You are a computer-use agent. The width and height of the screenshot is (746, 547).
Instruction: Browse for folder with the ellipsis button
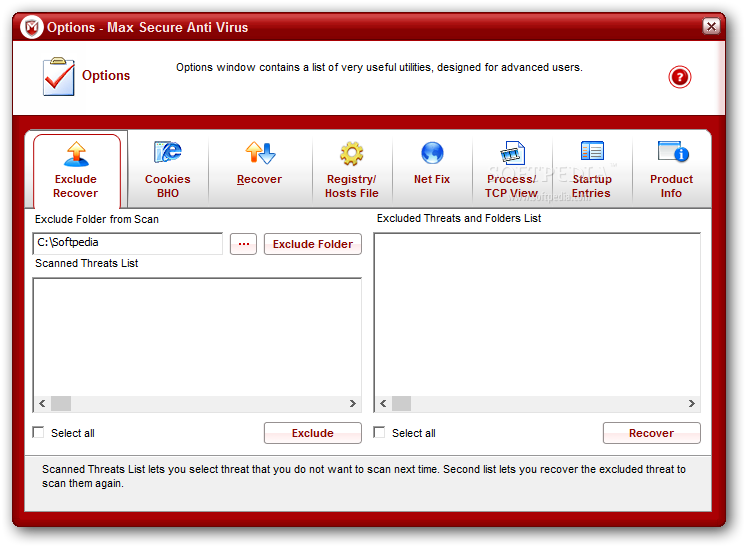click(x=244, y=244)
